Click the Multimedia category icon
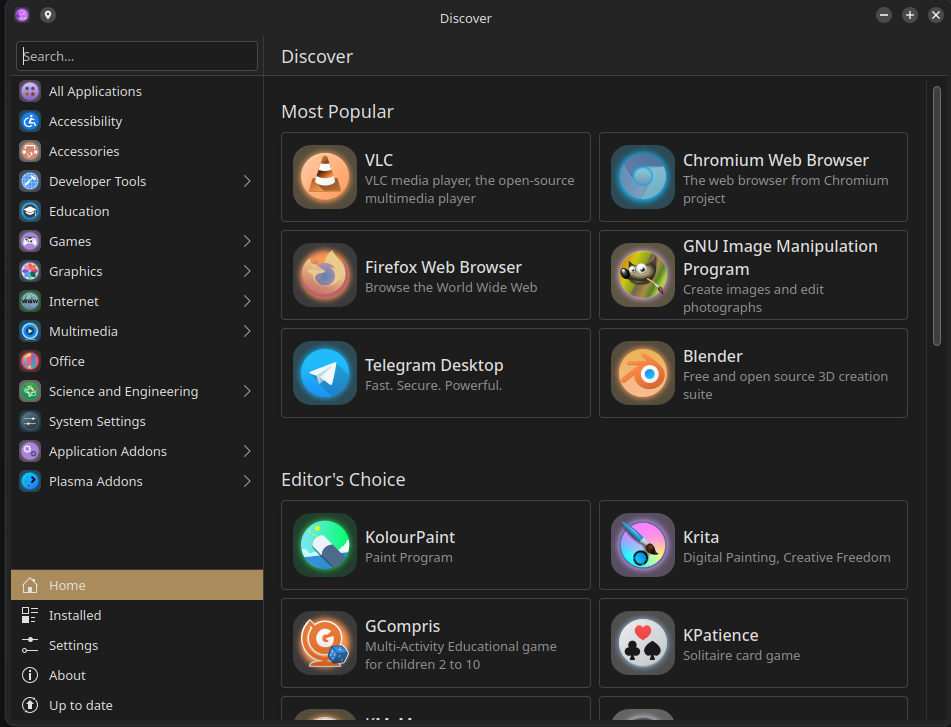 click(30, 332)
